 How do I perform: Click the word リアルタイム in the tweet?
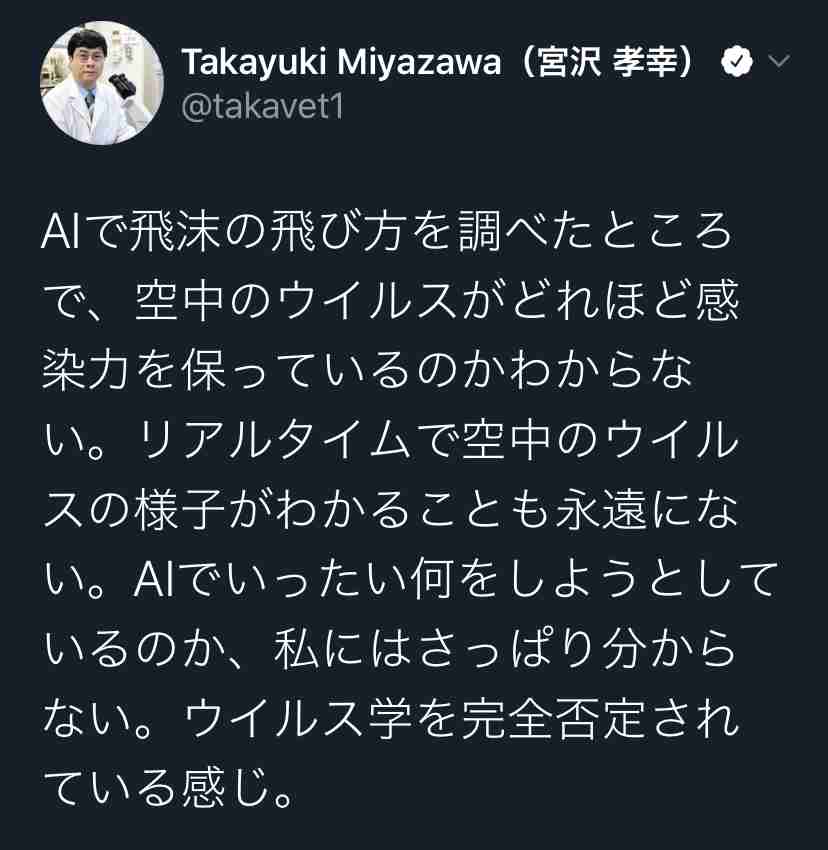coord(275,439)
